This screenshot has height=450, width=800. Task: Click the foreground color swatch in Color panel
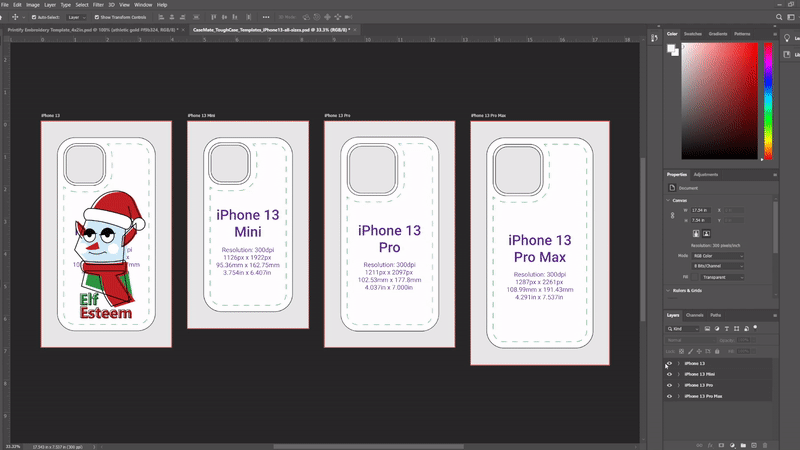pyautogui.click(x=671, y=46)
